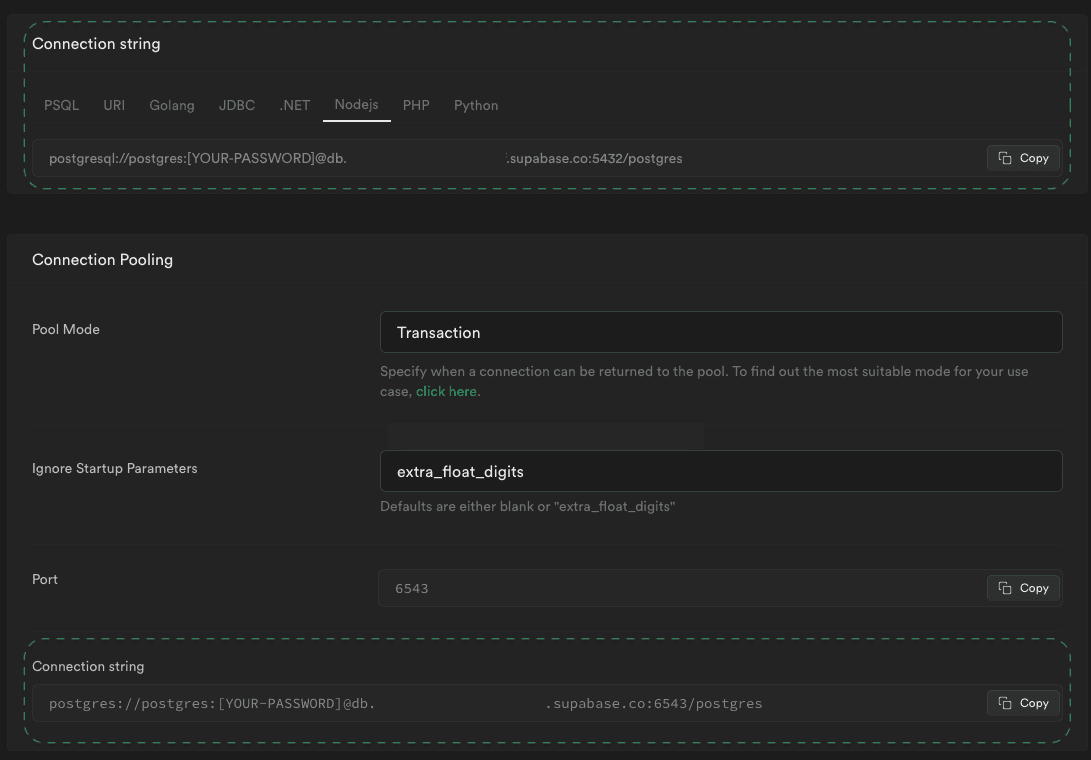Click the Pool Mode label

[x=66, y=329]
